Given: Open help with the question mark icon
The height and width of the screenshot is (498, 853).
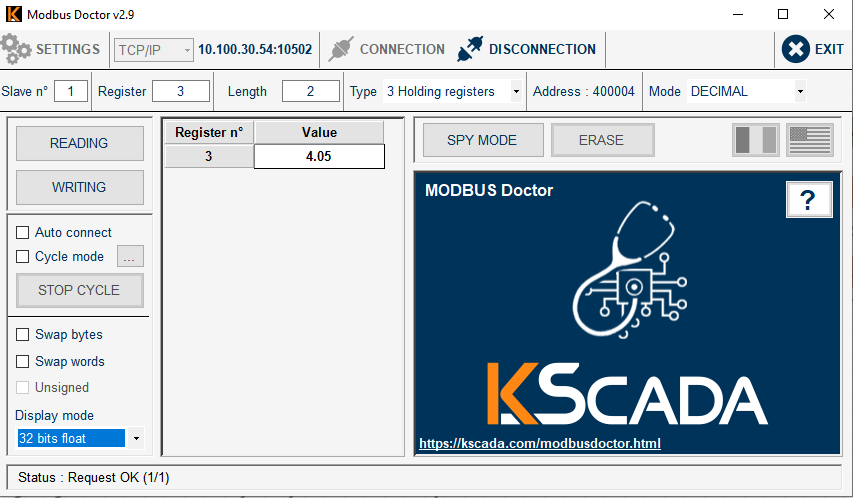Looking at the screenshot, I should click(x=809, y=200).
